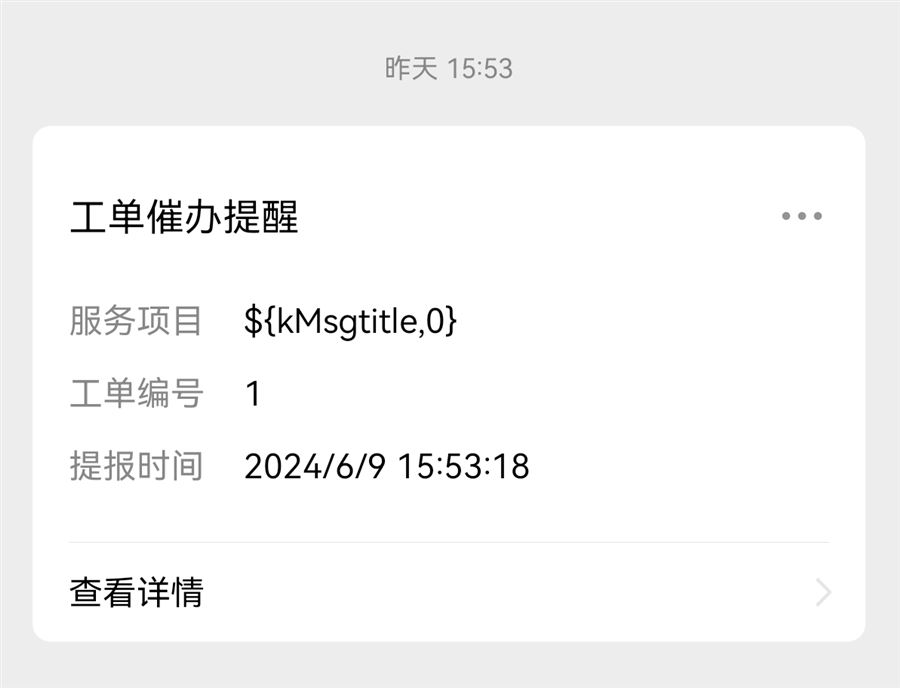900x688 pixels.
Task: Click the divider line above 查看详情
Action: 449,542
